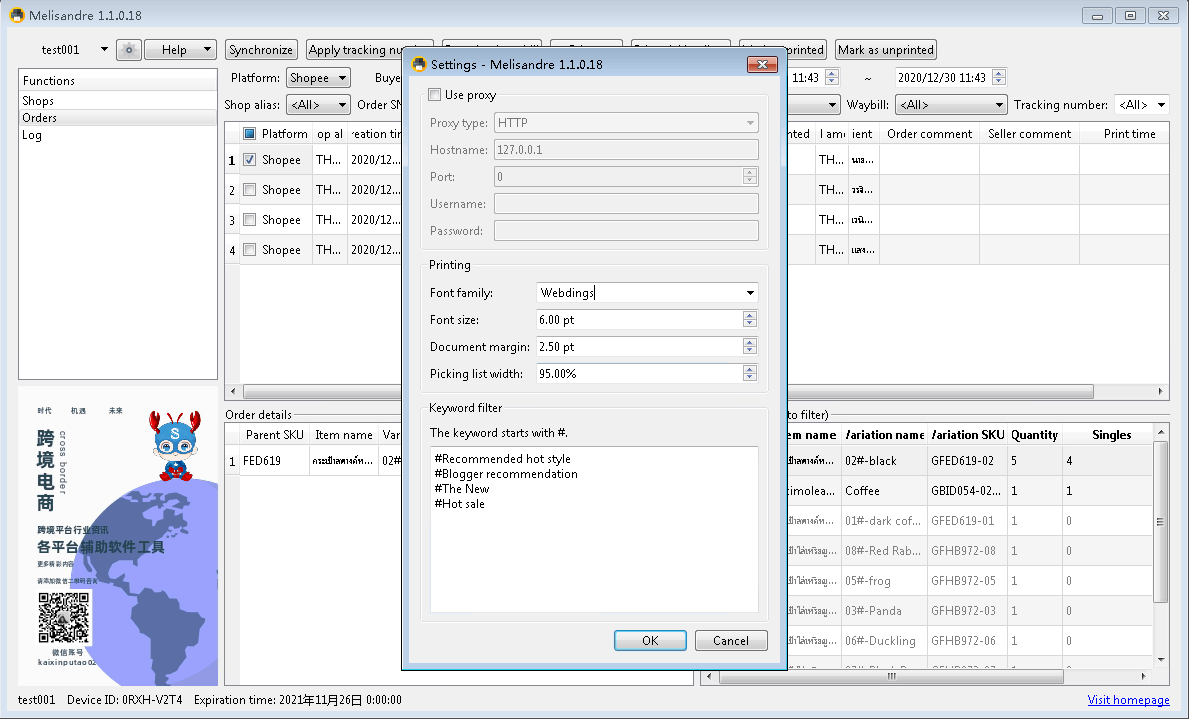Click the Coffee variation name cell
Screen dimensions: 1189x719
point(884,491)
